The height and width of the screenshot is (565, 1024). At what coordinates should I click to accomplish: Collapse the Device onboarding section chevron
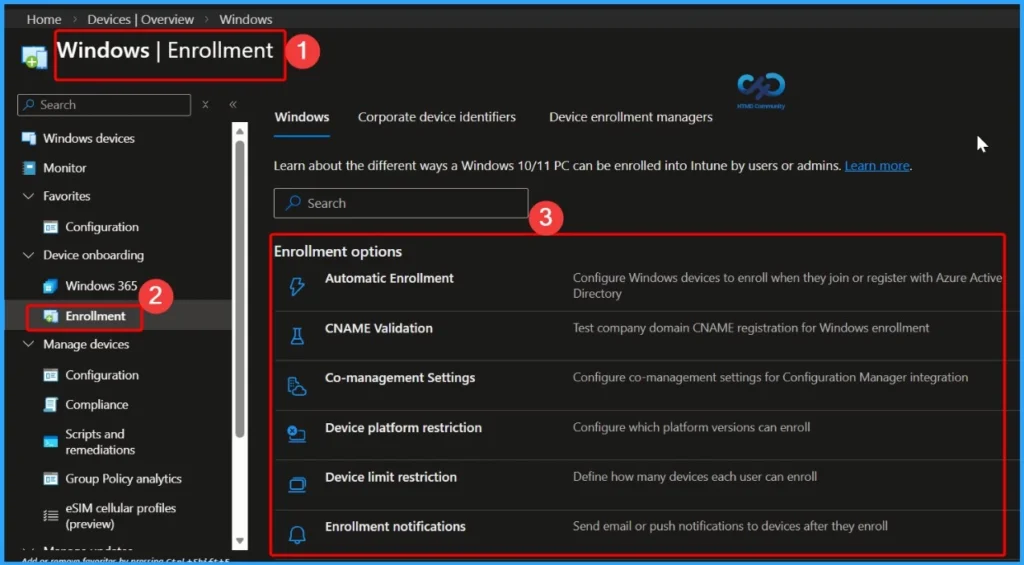coord(28,255)
